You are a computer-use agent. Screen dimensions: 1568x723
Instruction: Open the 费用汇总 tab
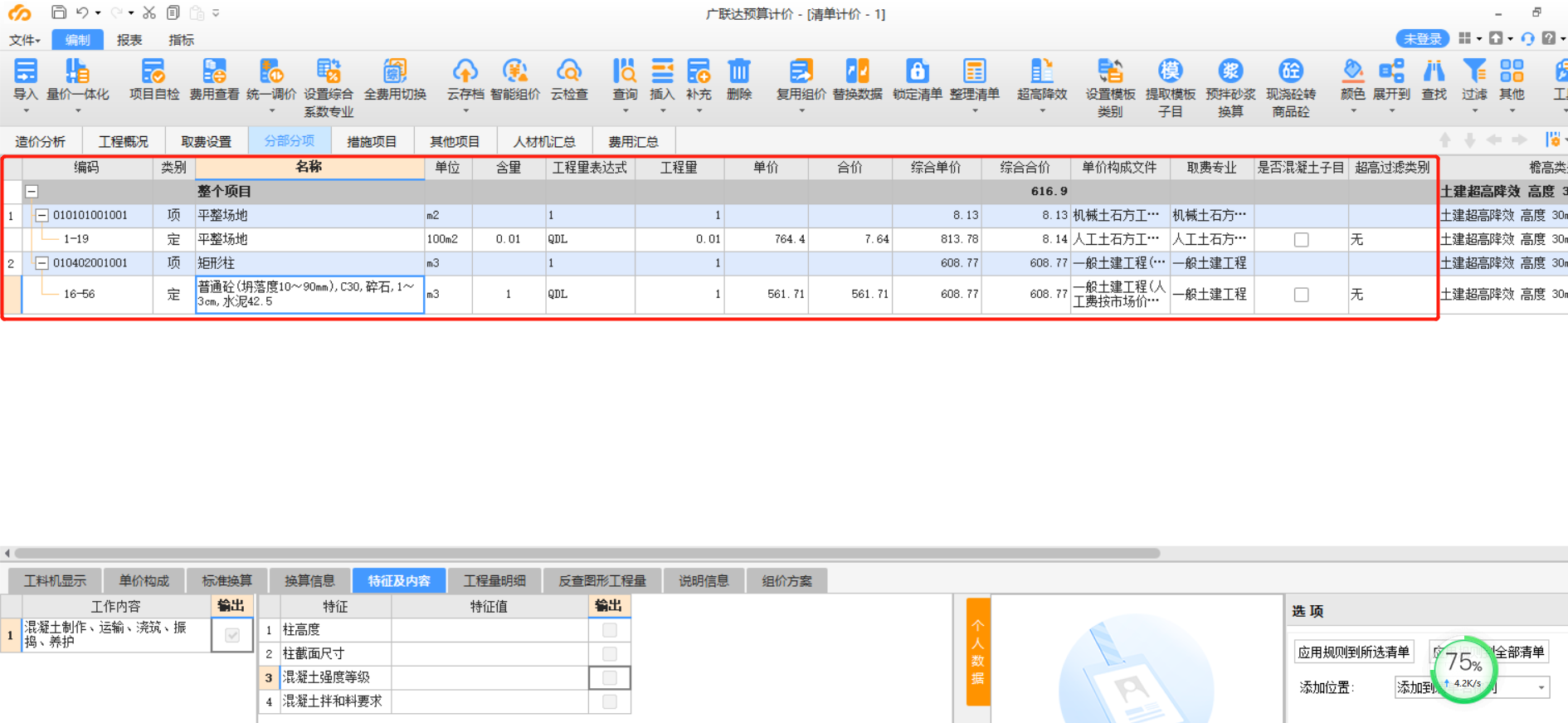click(x=633, y=142)
